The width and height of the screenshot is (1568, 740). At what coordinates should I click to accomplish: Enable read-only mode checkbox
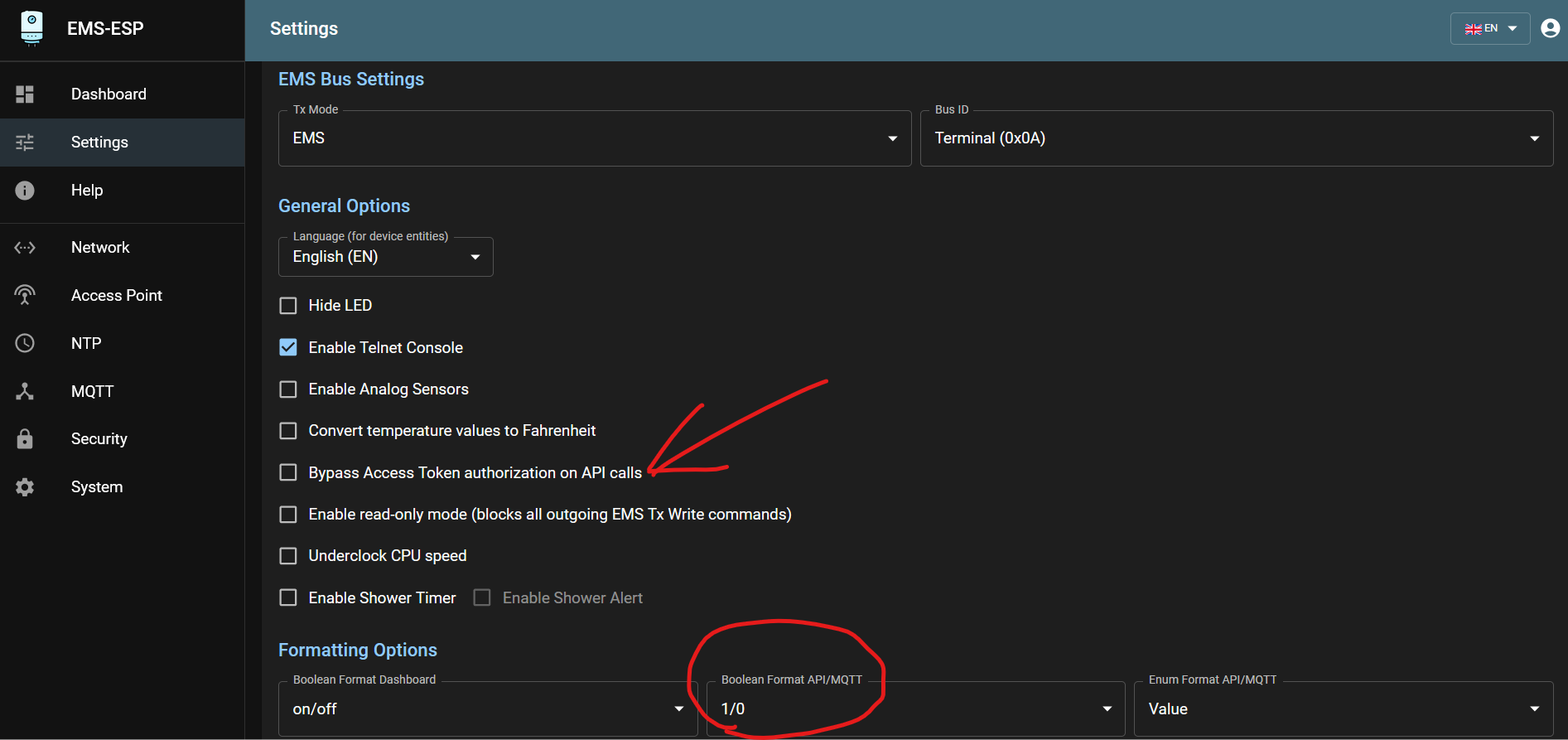pyautogui.click(x=288, y=515)
